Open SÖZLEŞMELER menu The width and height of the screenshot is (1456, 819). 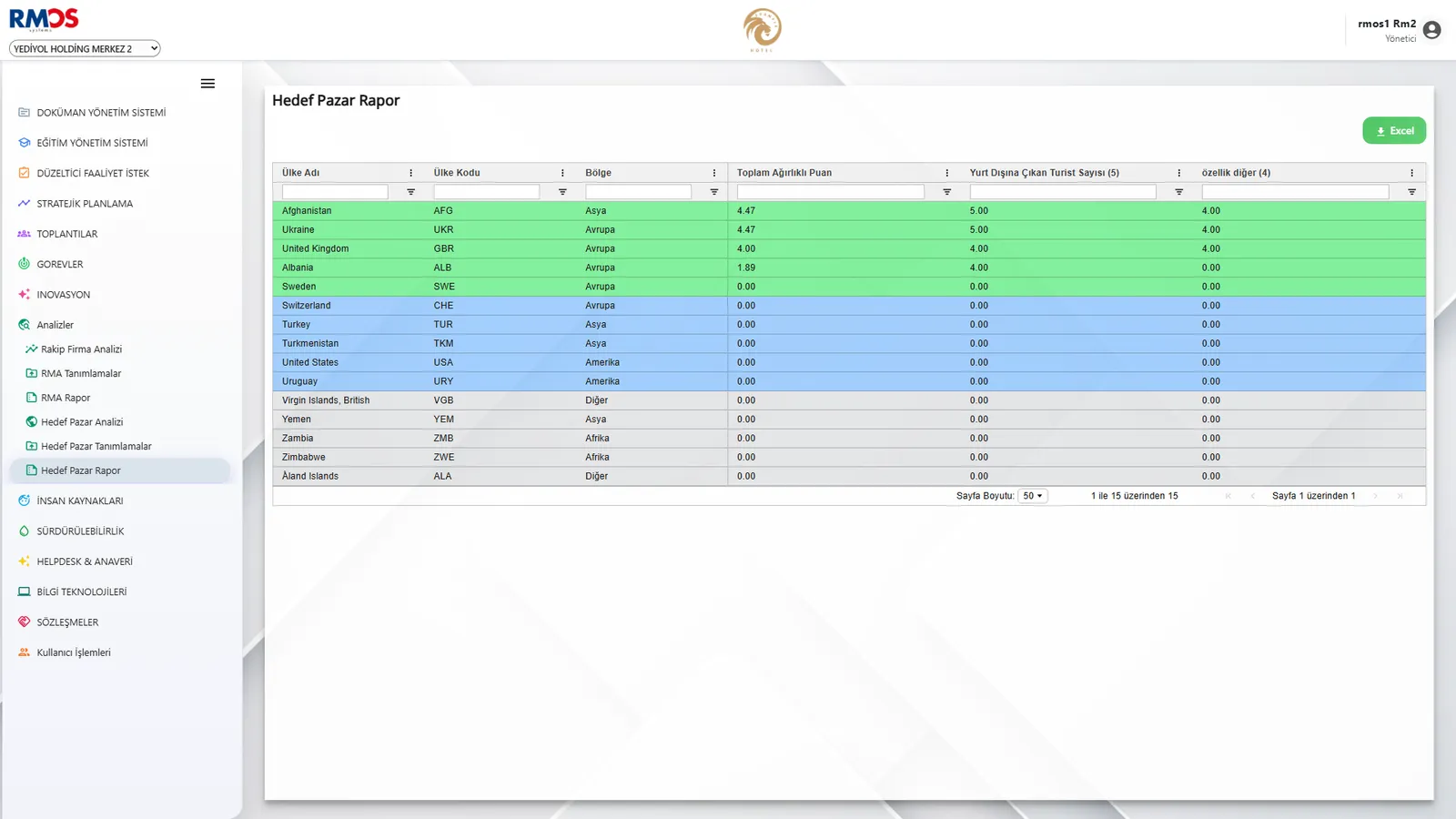(x=67, y=622)
